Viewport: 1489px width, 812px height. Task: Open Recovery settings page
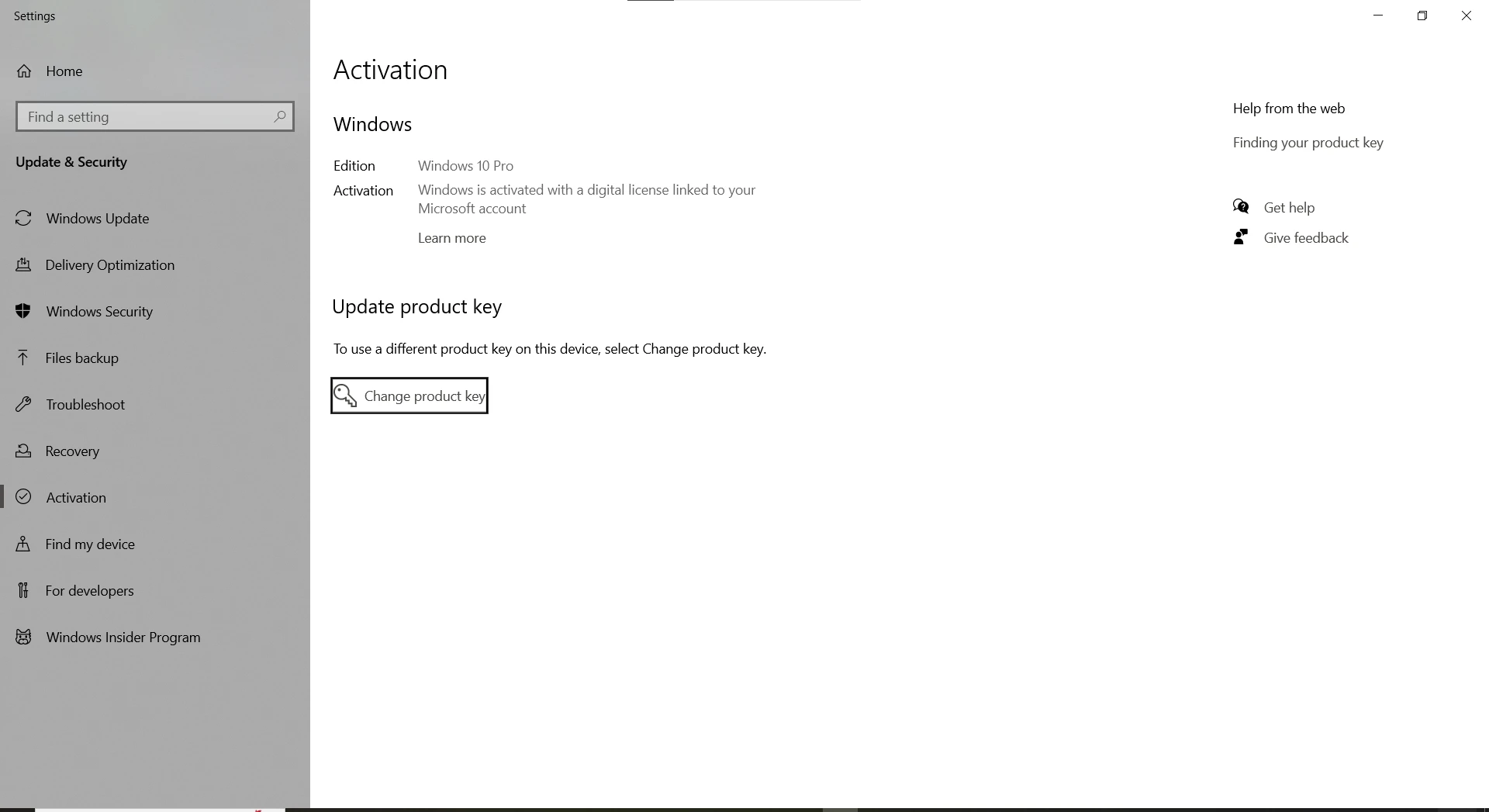(155, 451)
